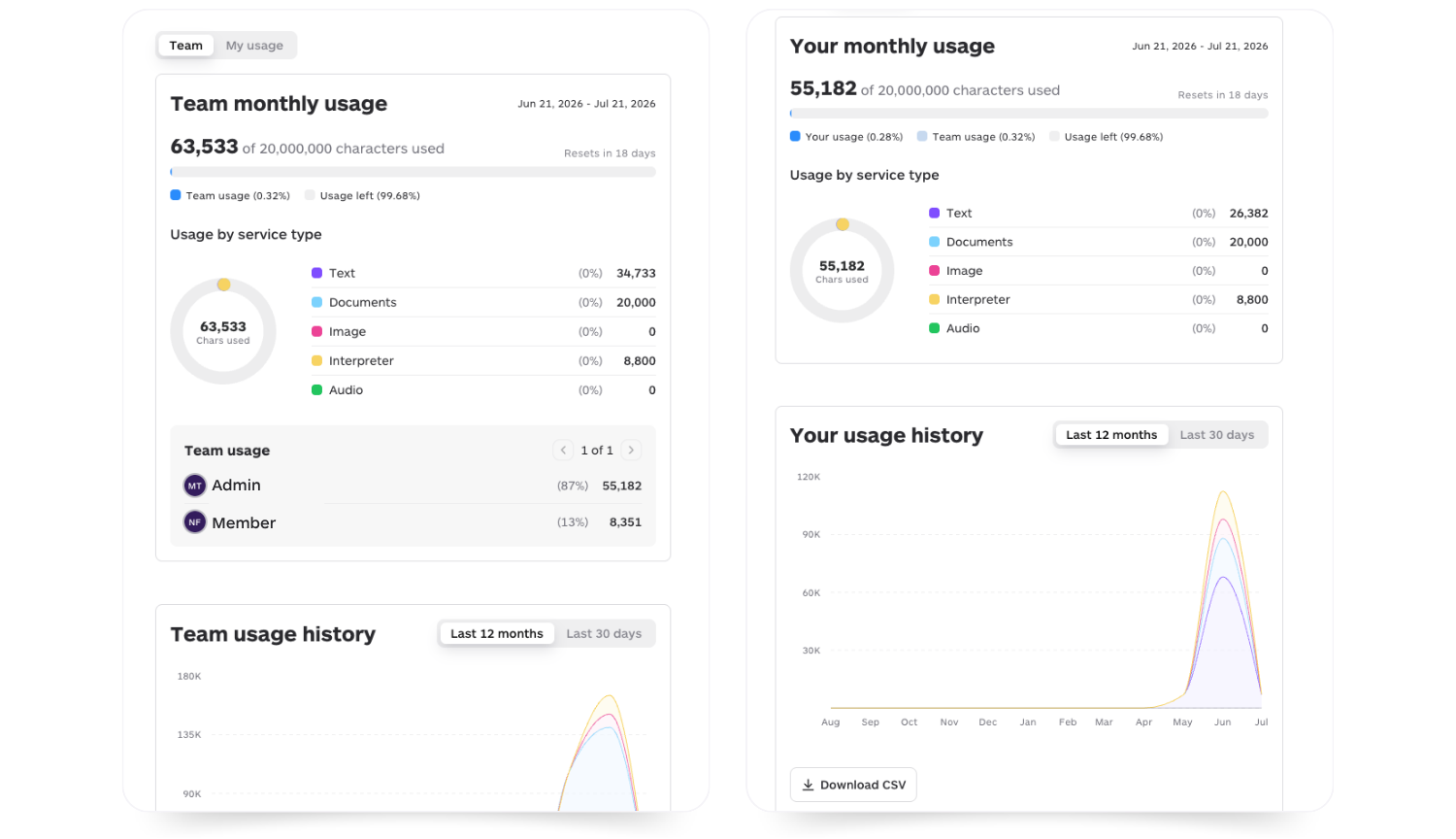Click the MT avatar icon beside Admin
1456x839 pixels.
[x=195, y=486]
